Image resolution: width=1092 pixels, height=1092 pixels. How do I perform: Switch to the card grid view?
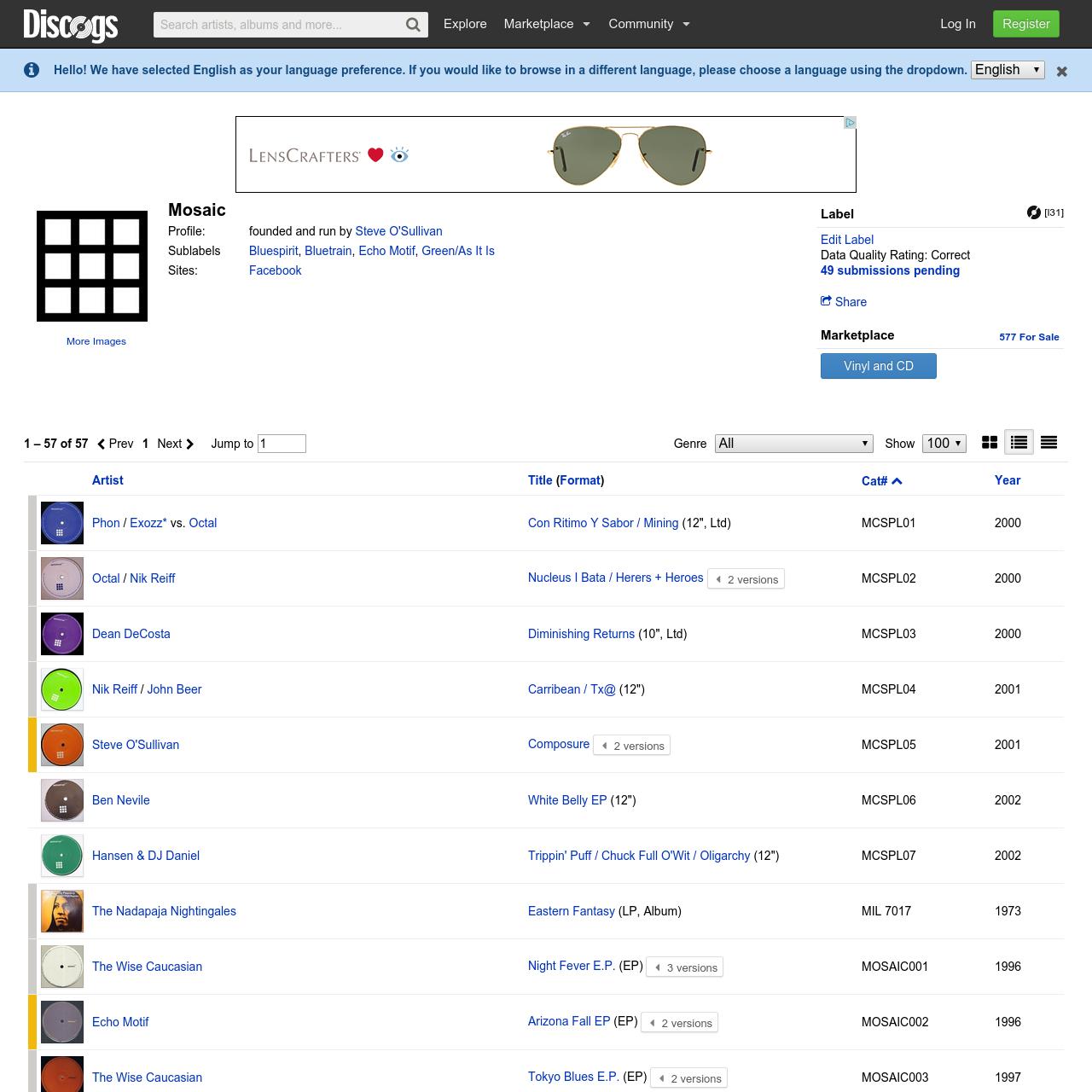[990, 442]
